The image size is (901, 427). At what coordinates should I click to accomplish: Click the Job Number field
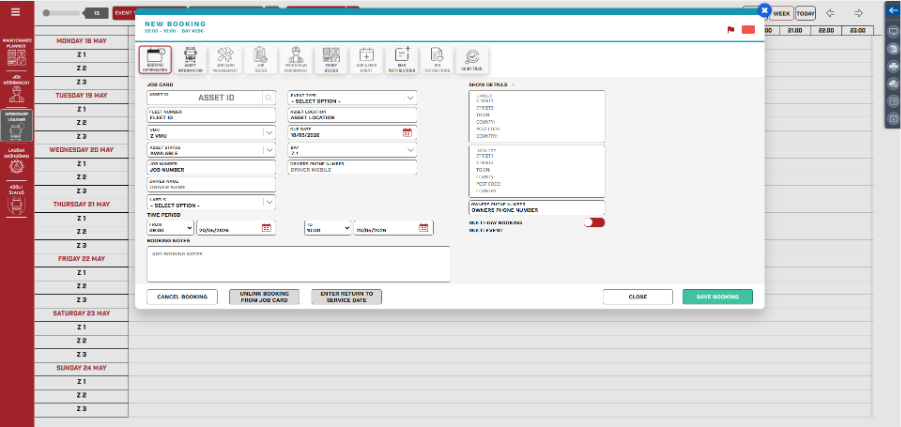click(x=211, y=167)
